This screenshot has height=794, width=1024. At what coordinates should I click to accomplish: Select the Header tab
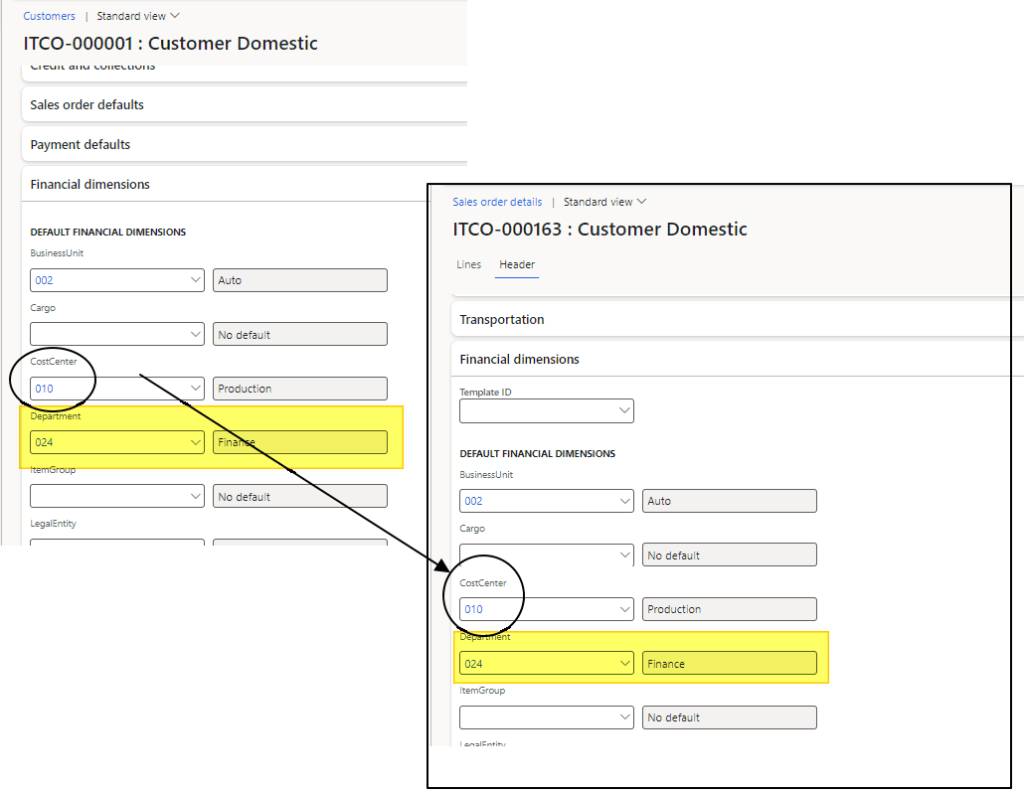point(517,265)
